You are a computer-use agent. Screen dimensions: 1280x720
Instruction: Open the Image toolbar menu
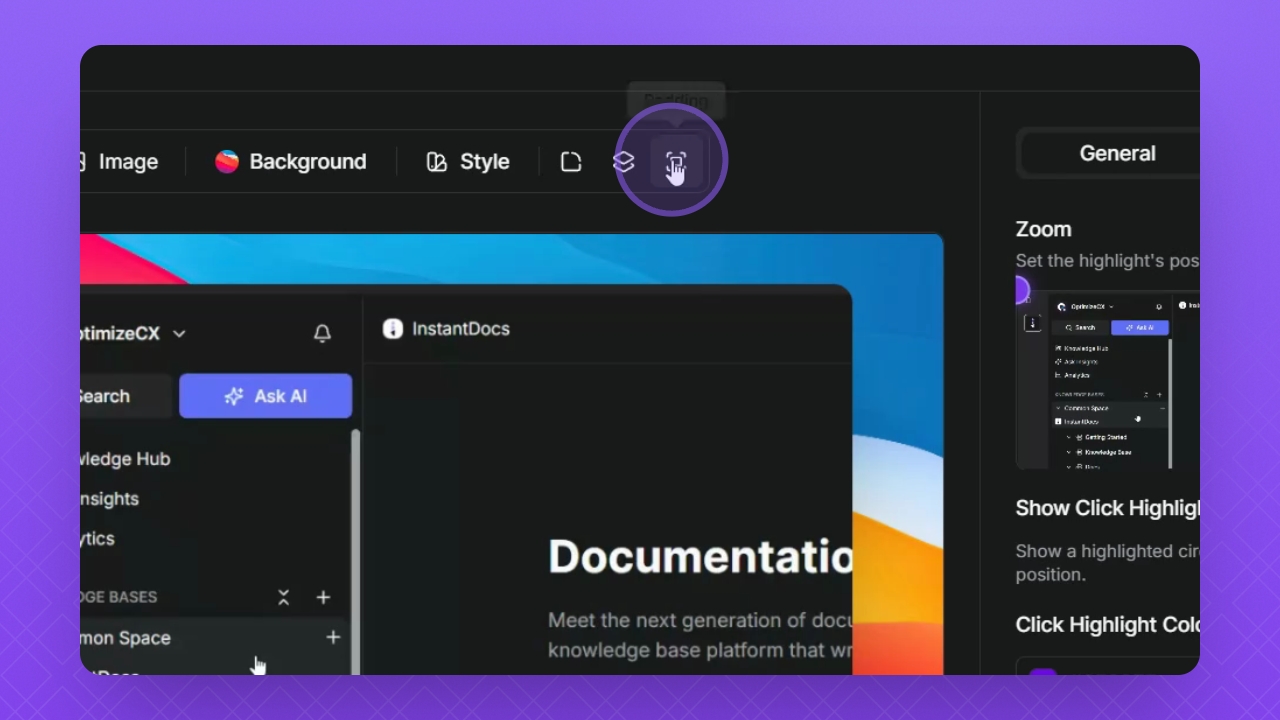[119, 161]
